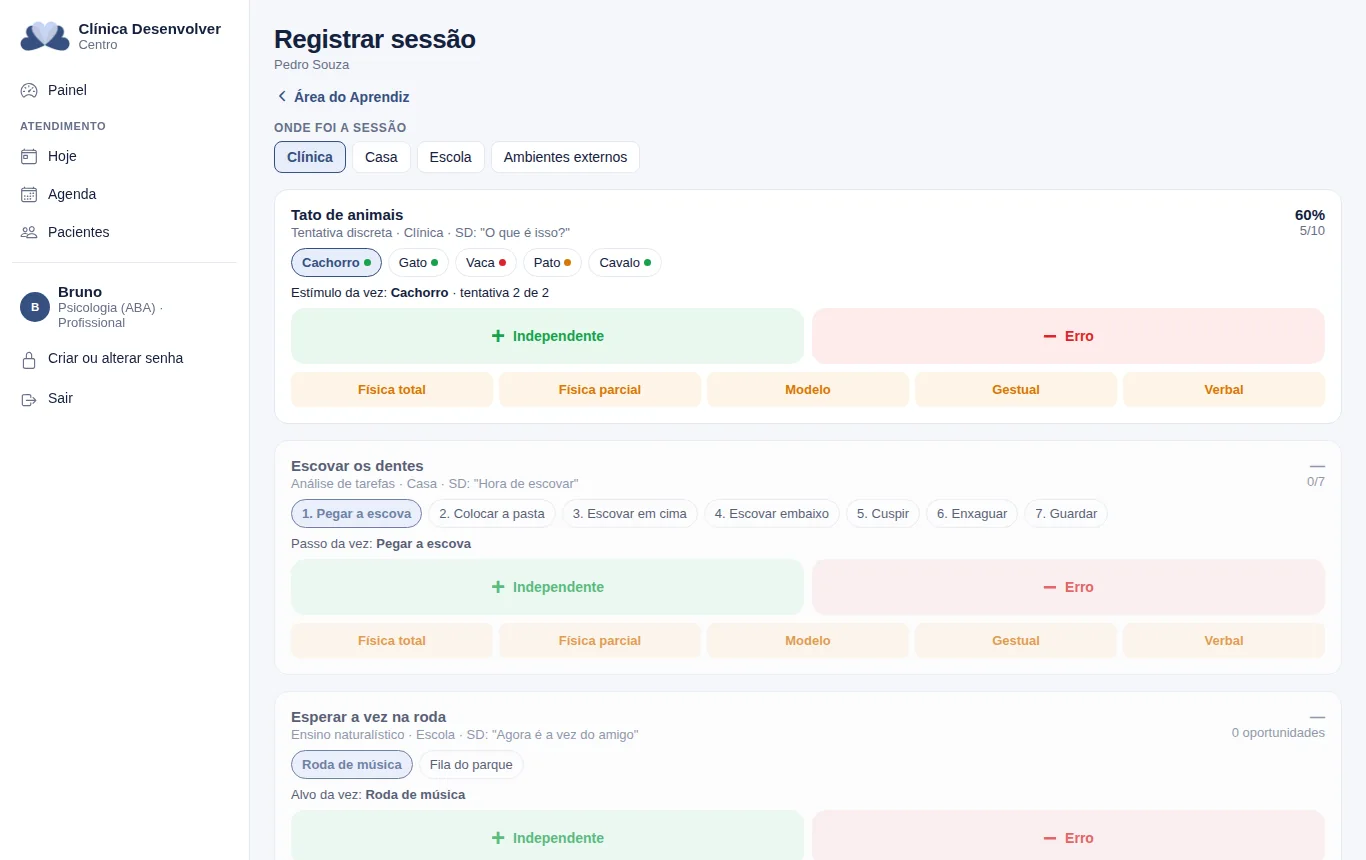The image size is (1366, 860).
Task: Mark Independente for Escovar os dentes
Action: 547,587
